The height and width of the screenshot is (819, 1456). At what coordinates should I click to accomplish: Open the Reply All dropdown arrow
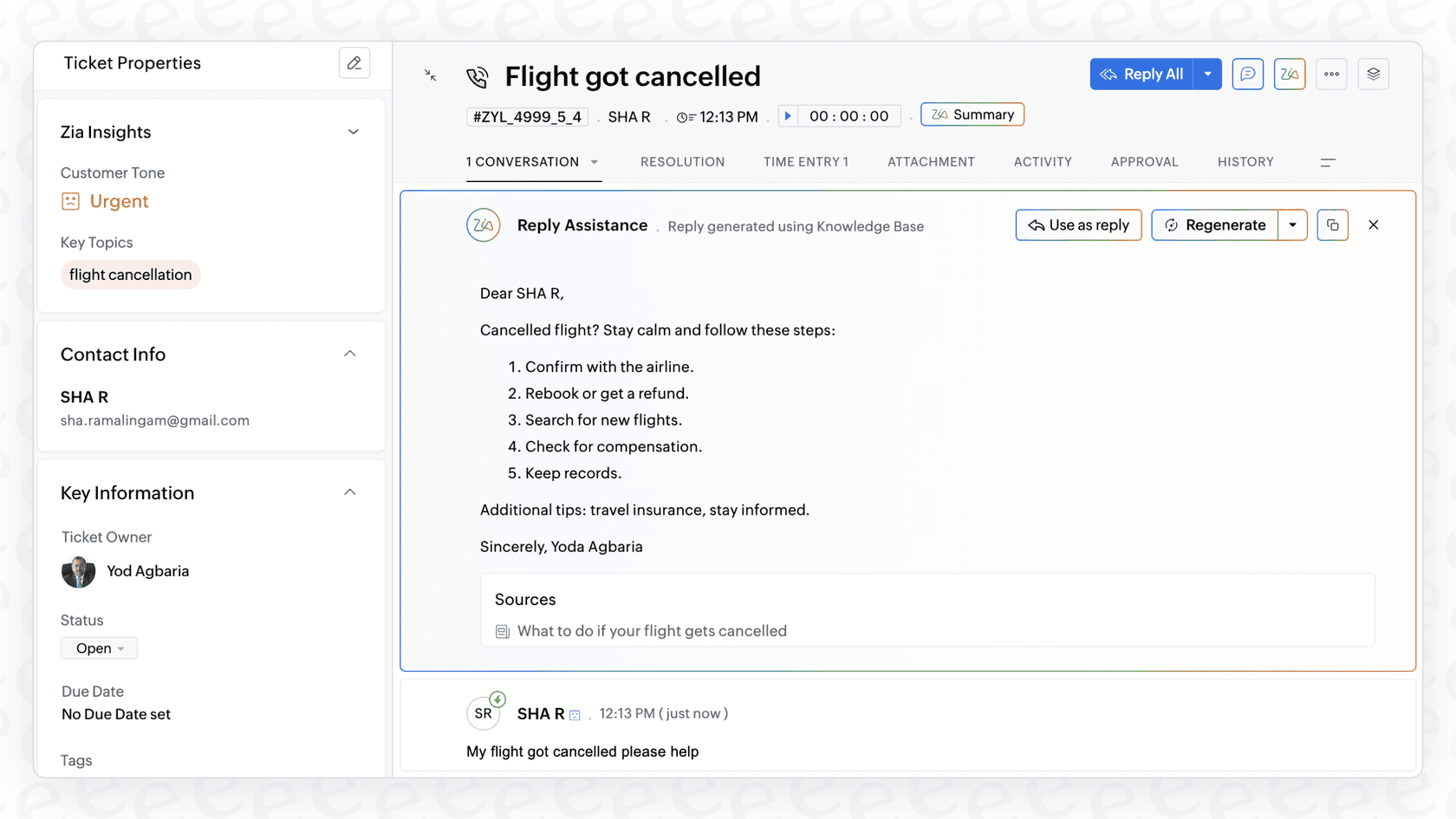pos(1207,74)
